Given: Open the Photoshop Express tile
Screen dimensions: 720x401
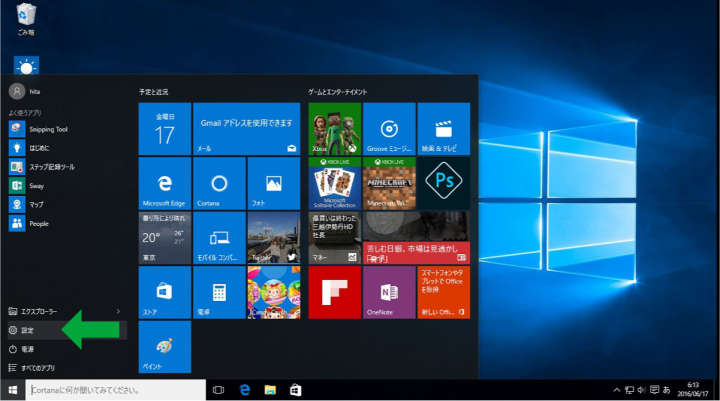Looking at the screenshot, I should [444, 183].
